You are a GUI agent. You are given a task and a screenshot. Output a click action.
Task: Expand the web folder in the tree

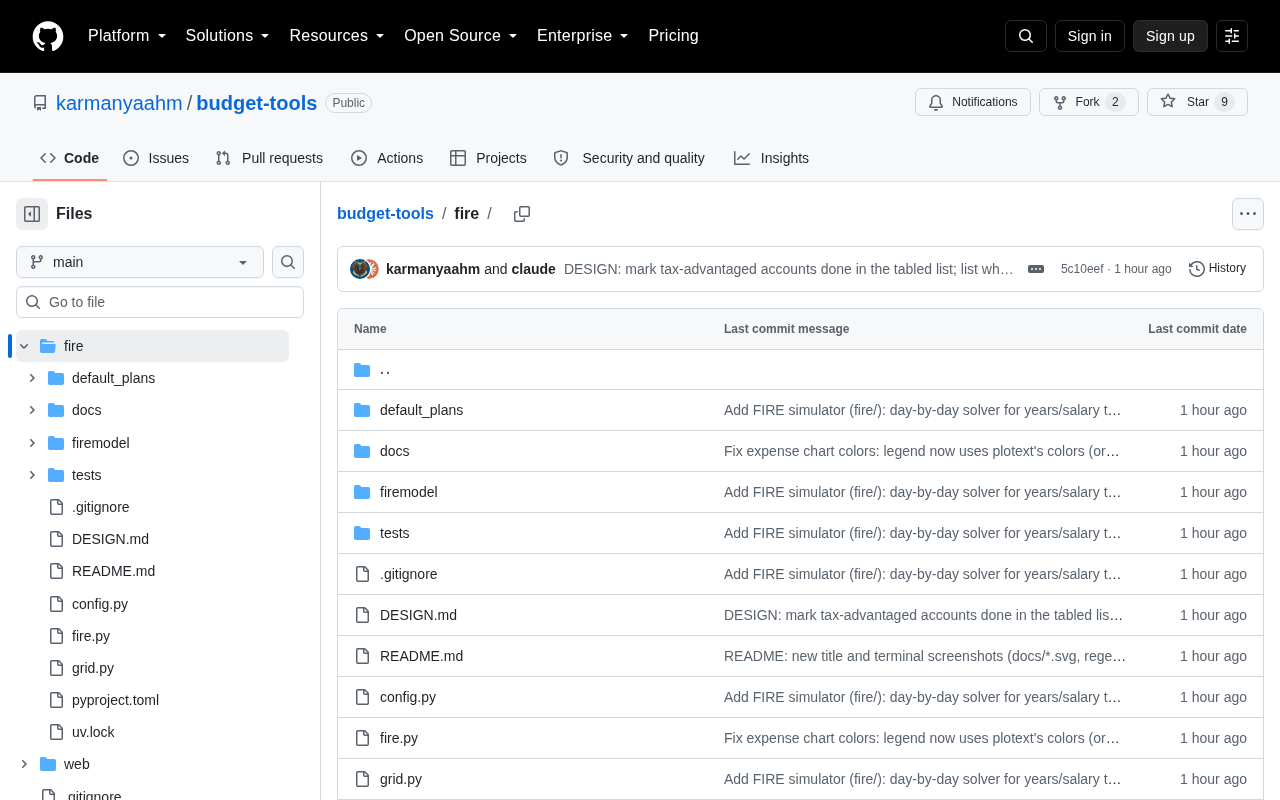click(24, 764)
